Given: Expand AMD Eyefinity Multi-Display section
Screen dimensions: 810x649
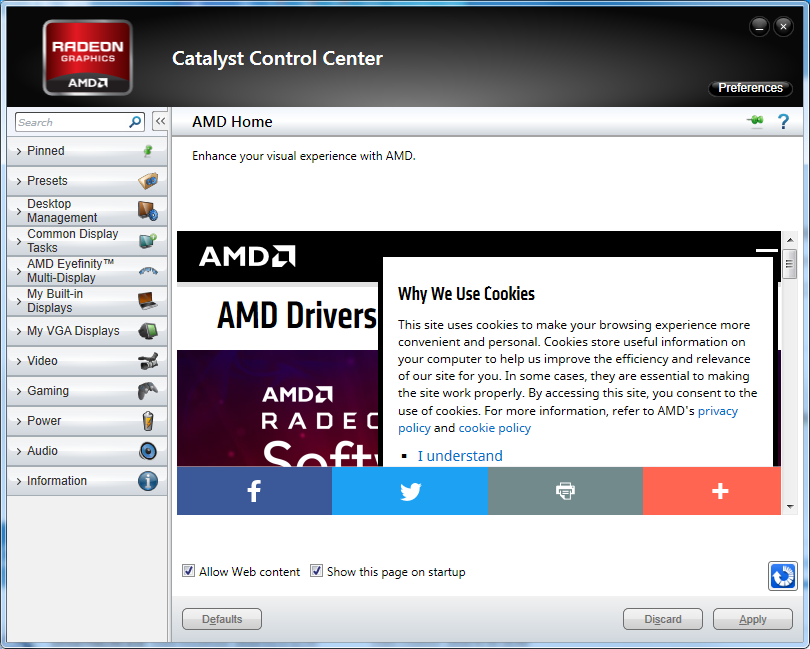Looking at the screenshot, I should pos(87,271).
